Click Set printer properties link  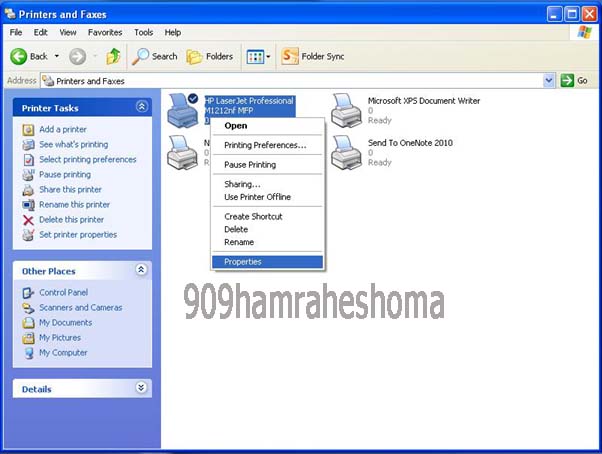tap(78, 234)
